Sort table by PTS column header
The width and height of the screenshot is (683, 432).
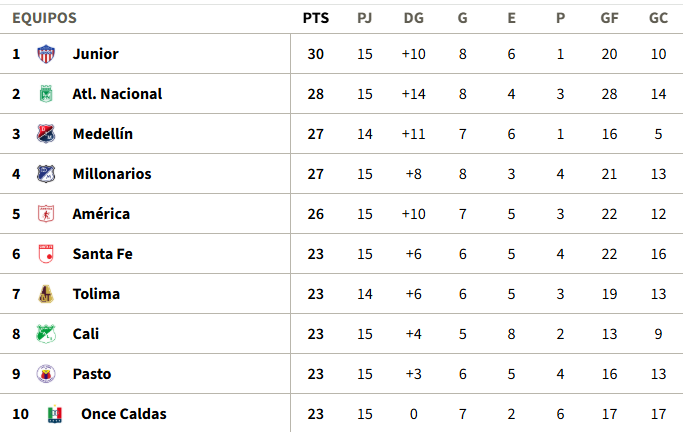click(316, 18)
